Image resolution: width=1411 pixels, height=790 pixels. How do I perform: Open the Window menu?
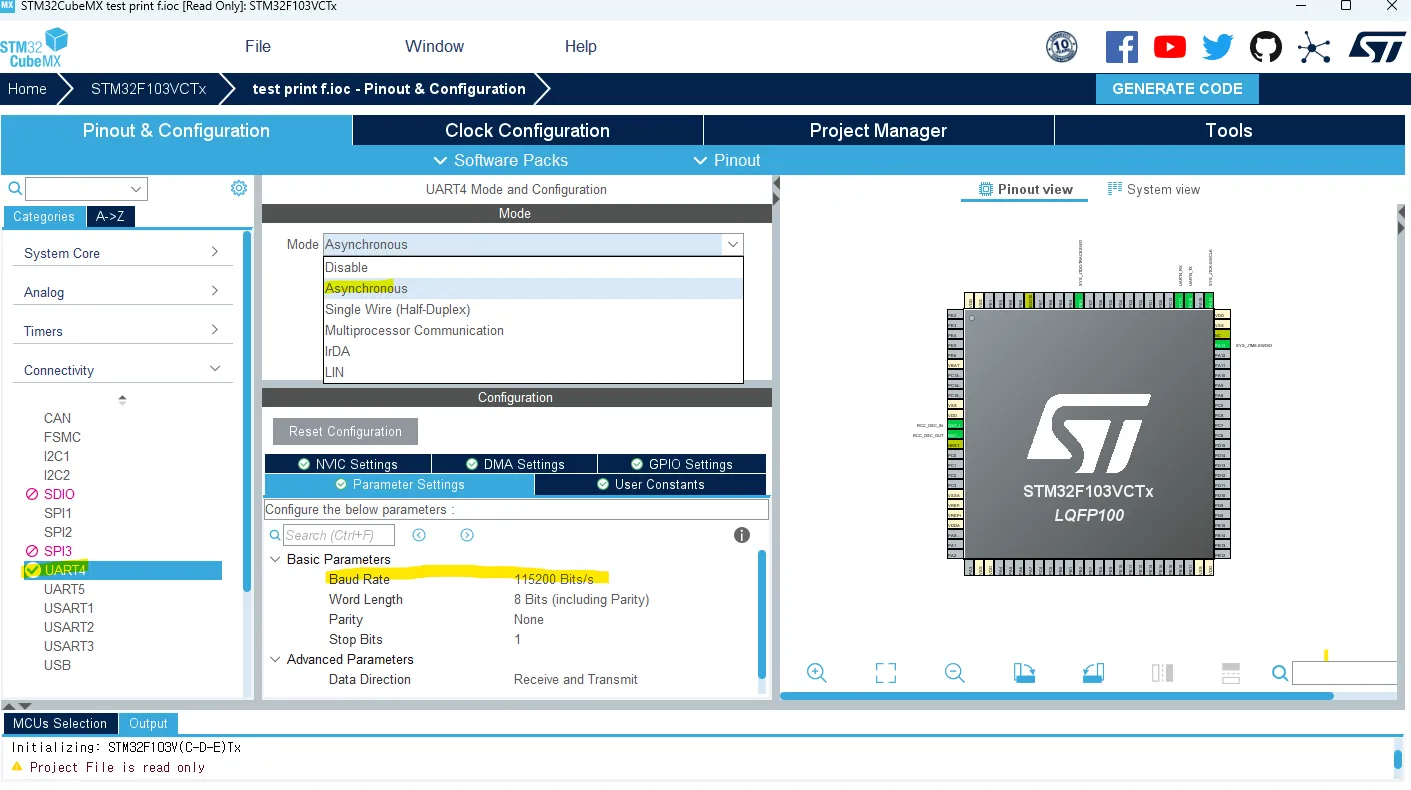pos(434,46)
